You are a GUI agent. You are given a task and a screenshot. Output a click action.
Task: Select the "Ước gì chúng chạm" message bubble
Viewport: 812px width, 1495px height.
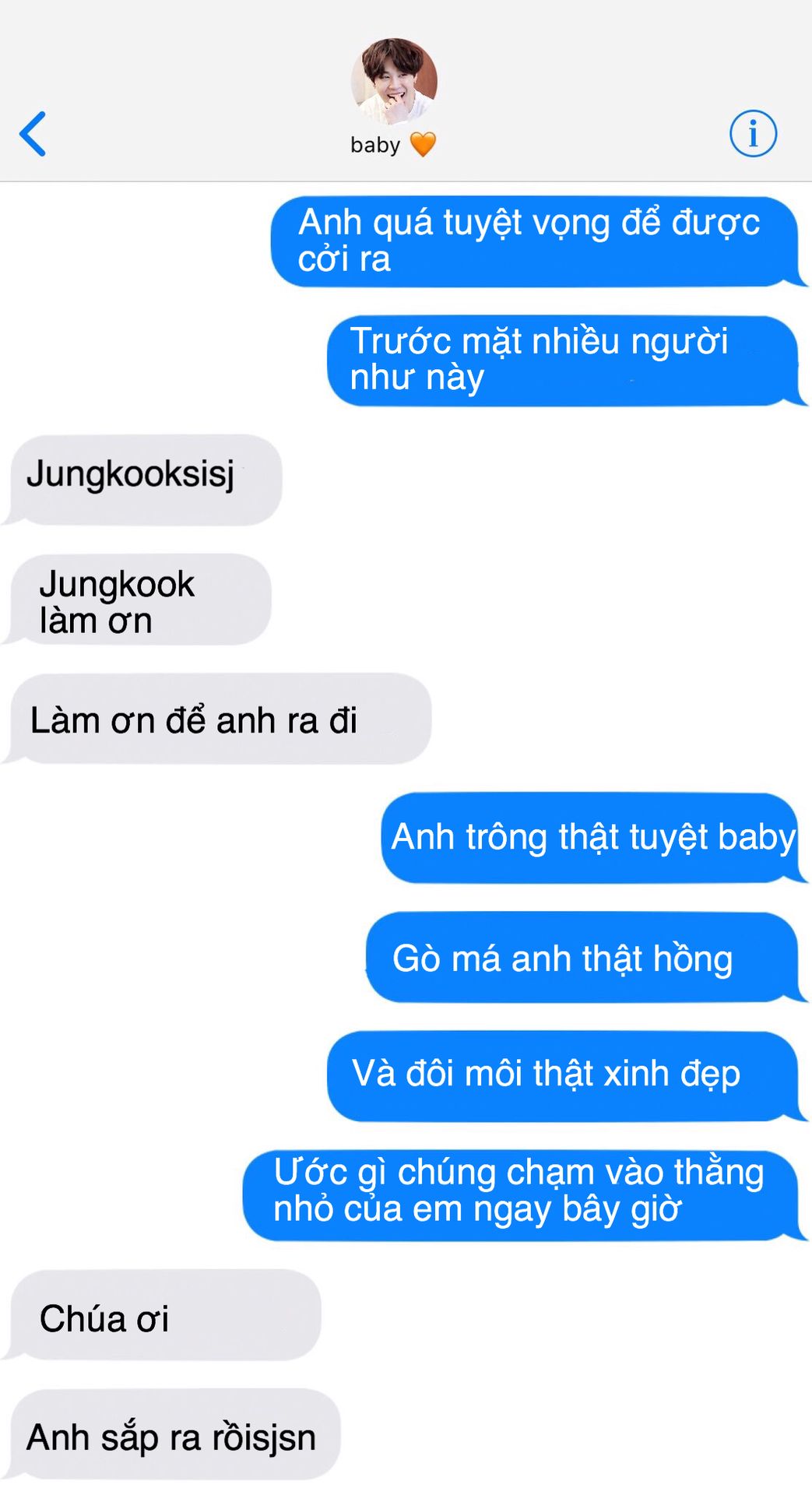pos(524,1194)
